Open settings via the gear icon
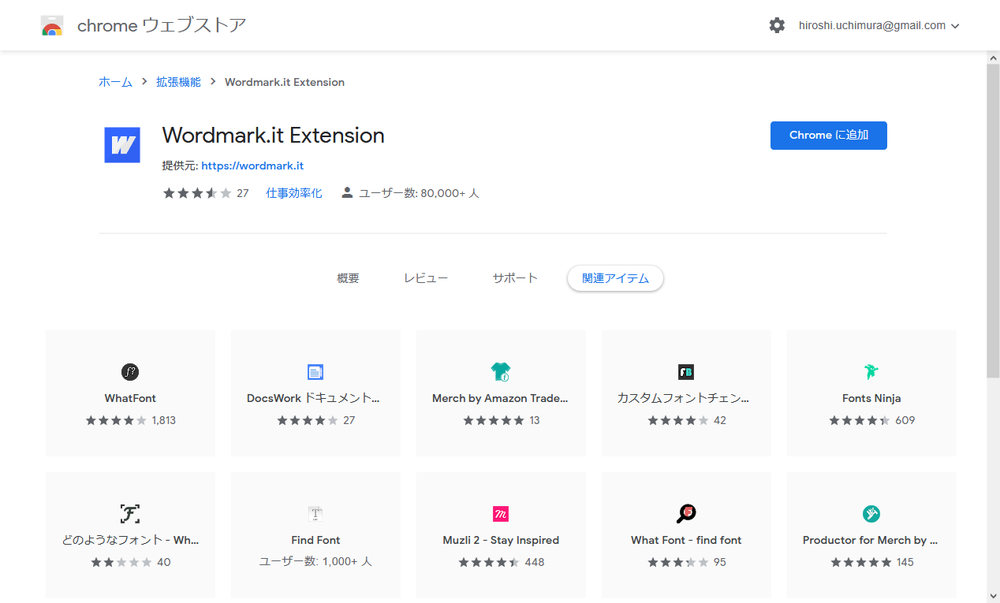1000x603 pixels. pyautogui.click(x=777, y=25)
